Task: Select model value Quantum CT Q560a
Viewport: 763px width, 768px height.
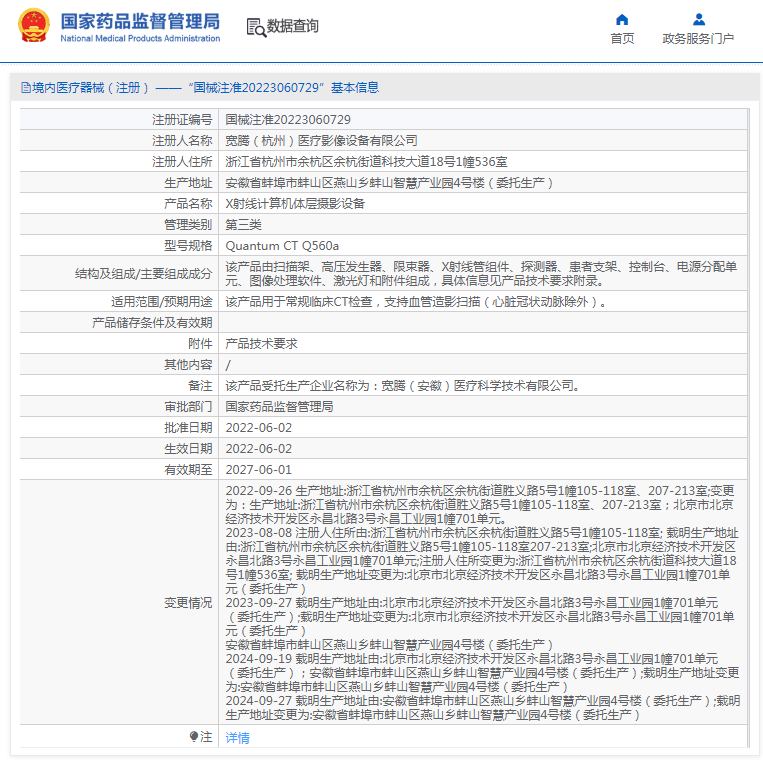Action: pos(282,245)
